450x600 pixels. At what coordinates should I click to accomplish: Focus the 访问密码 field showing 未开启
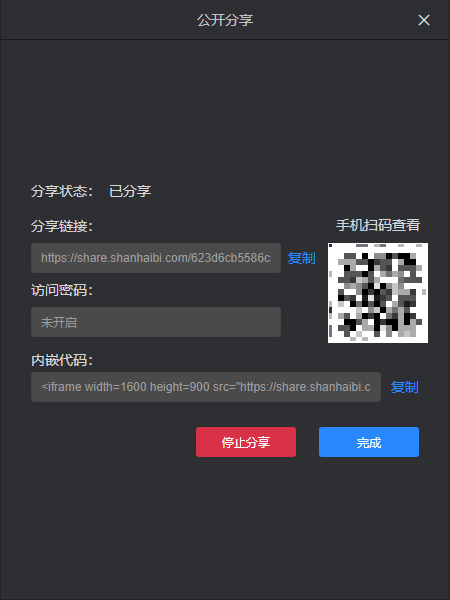pos(156,322)
